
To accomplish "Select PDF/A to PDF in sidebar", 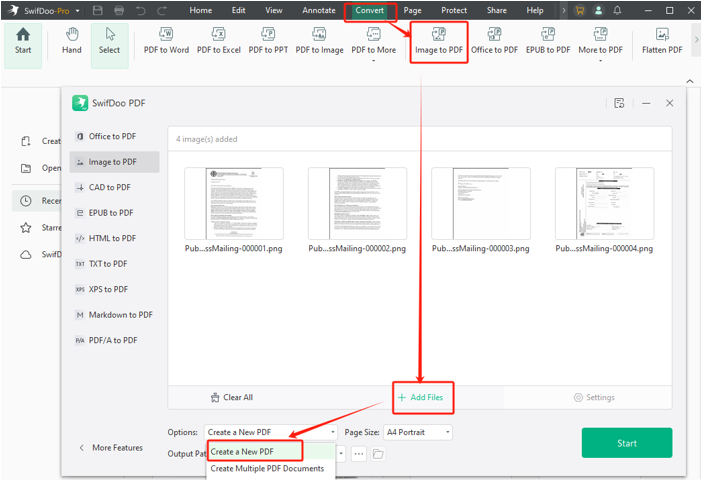I will pos(114,340).
